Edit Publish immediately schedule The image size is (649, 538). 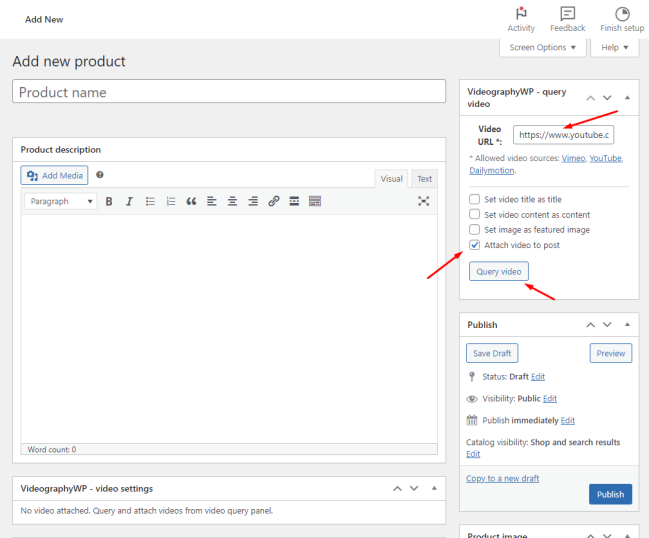point(568,420)
